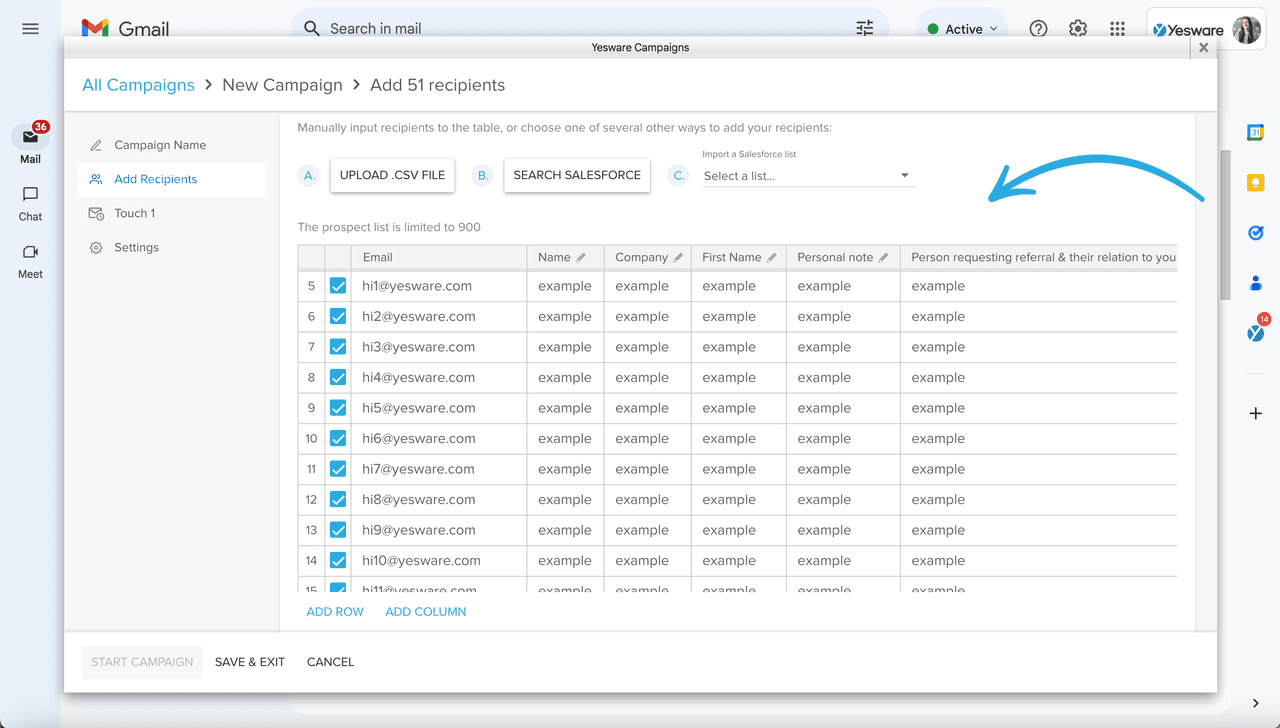Open the Import a Salesforce list dropdown
1280x728 pixels.
pos(807,176)
